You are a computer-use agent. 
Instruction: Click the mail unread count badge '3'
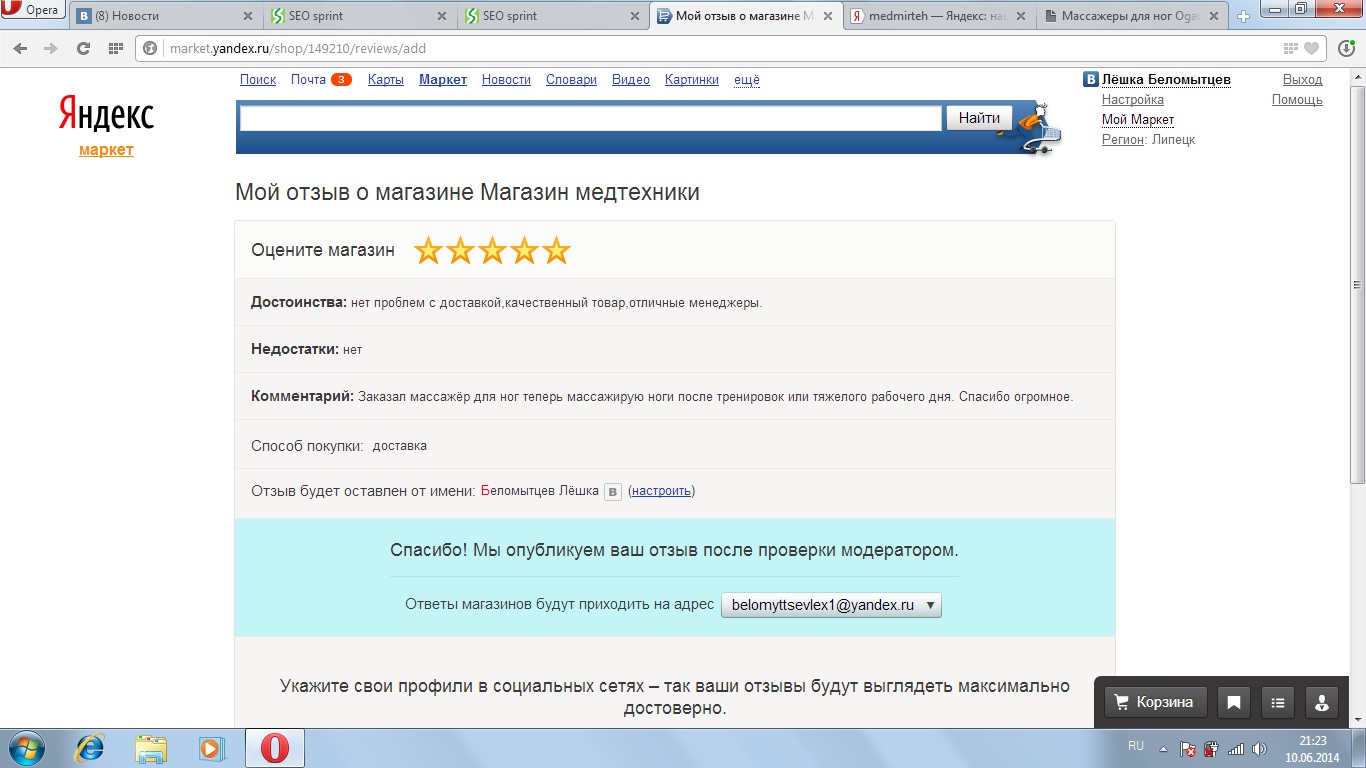341,80
